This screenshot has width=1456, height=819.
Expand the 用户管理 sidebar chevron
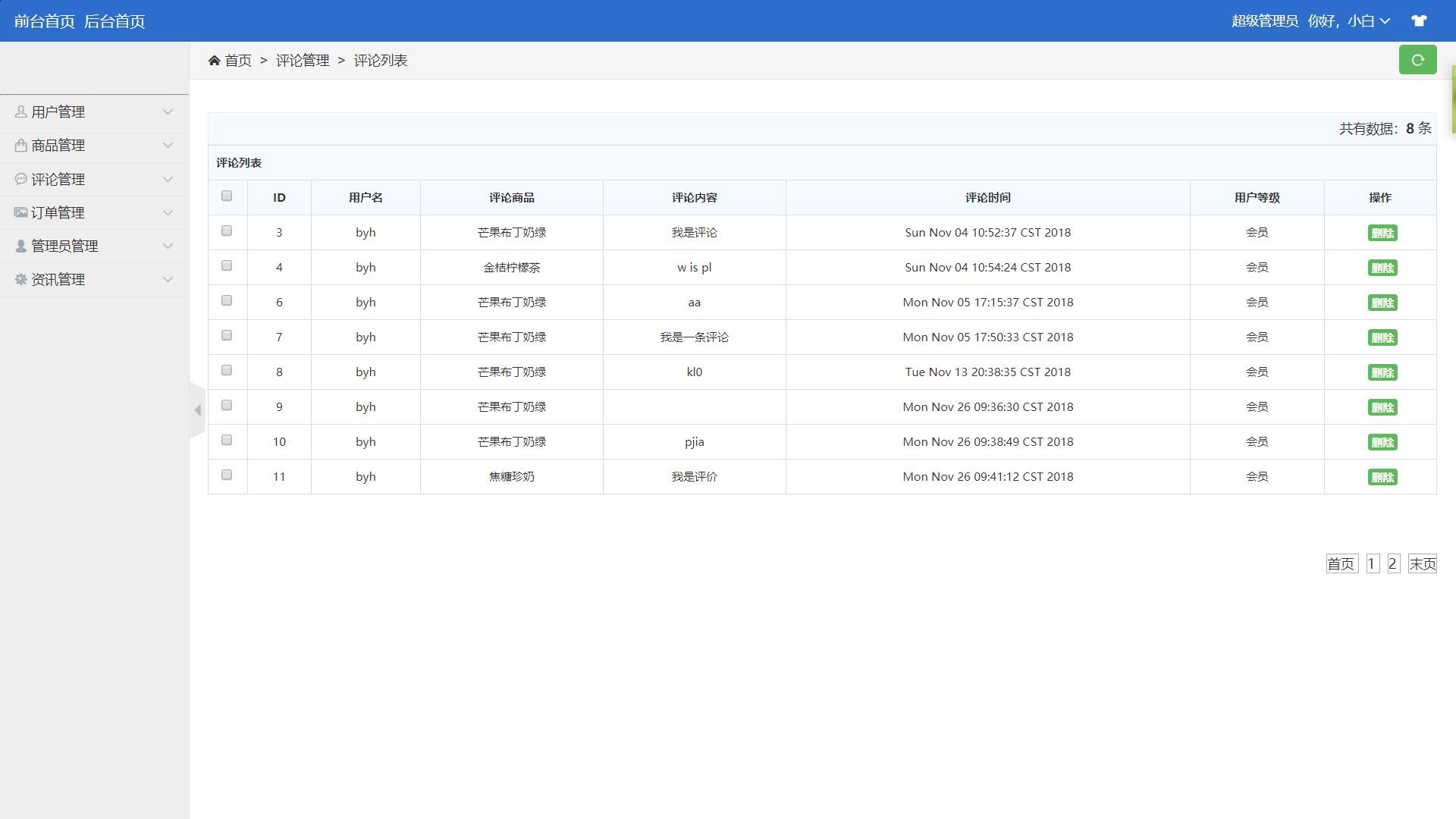[x=168, y=112]
